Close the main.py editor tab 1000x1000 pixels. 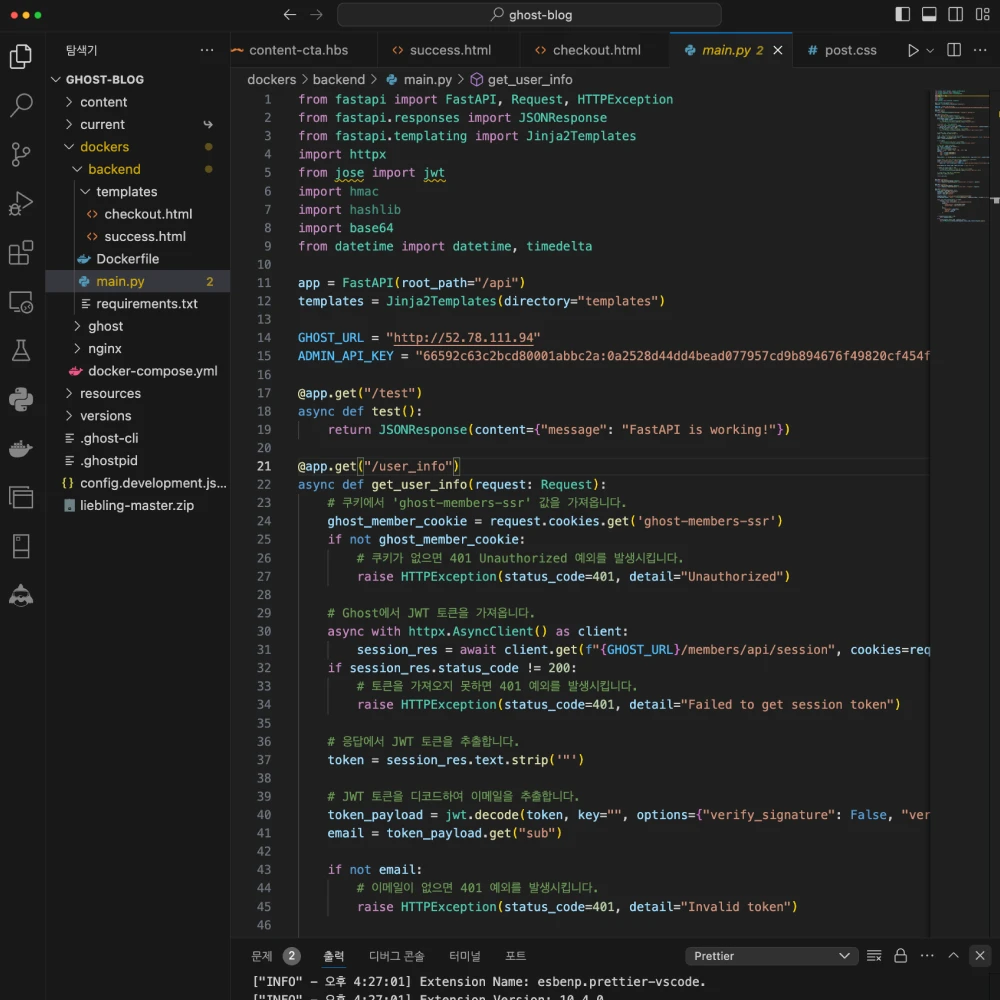778,50
